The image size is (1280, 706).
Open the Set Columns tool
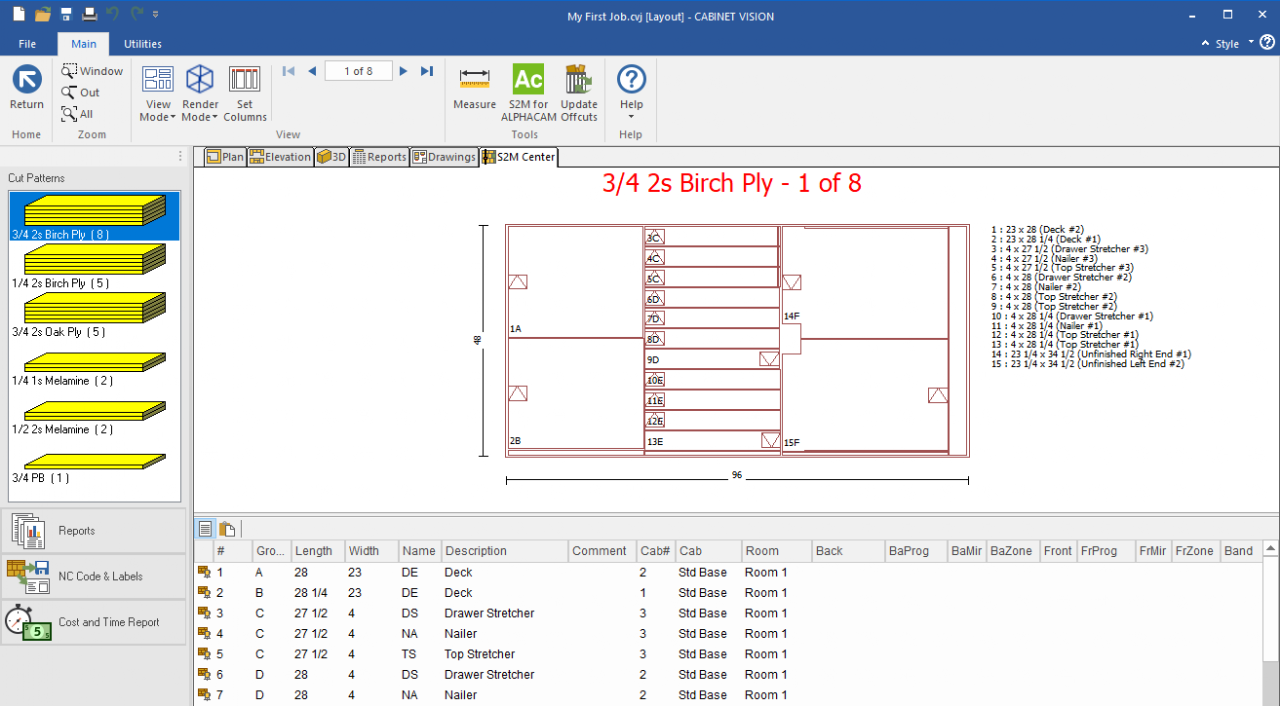(x=245, y=94)
